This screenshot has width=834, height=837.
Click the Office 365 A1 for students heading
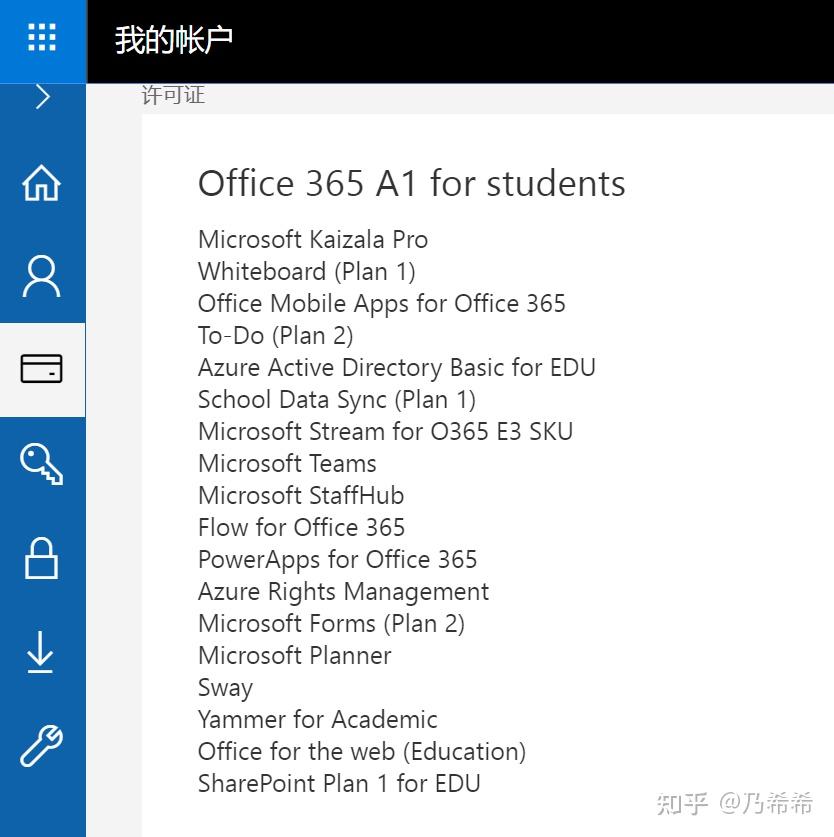[412, 183]
